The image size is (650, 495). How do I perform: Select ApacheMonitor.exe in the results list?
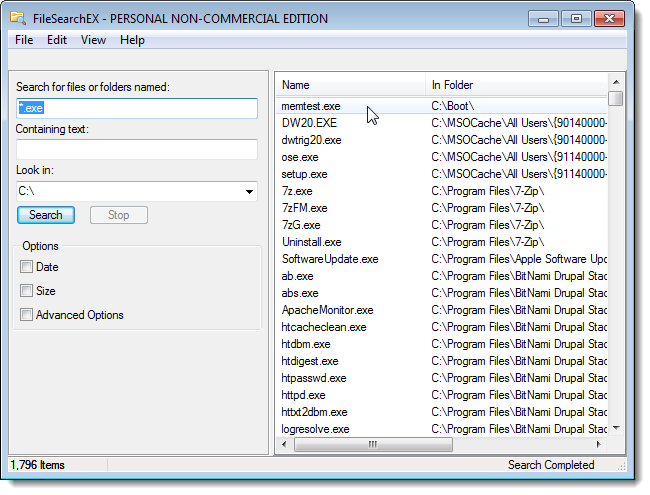pos(327,310)
